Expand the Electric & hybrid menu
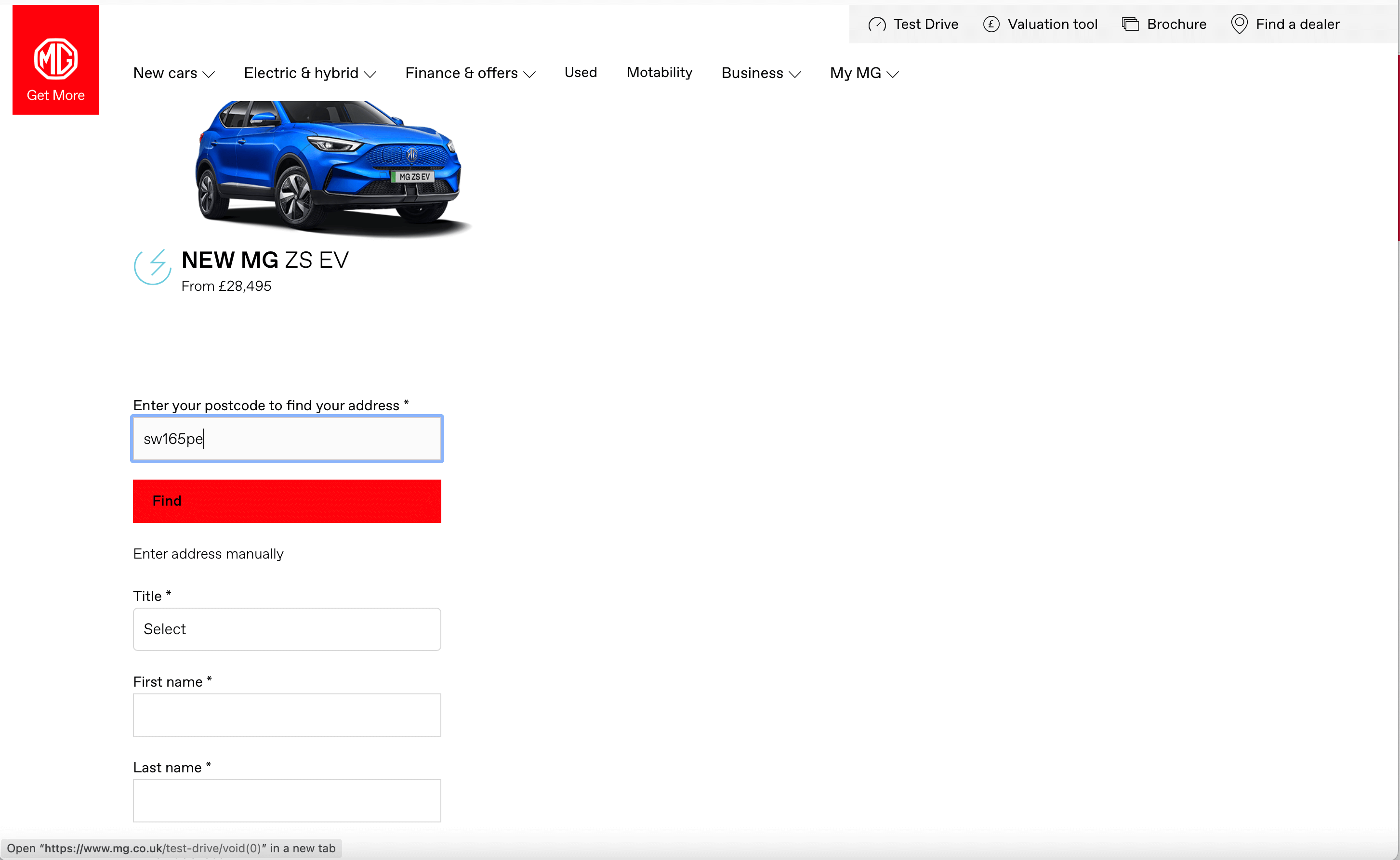Screen dimensions: 1400x860 click(x=310, y=73)
